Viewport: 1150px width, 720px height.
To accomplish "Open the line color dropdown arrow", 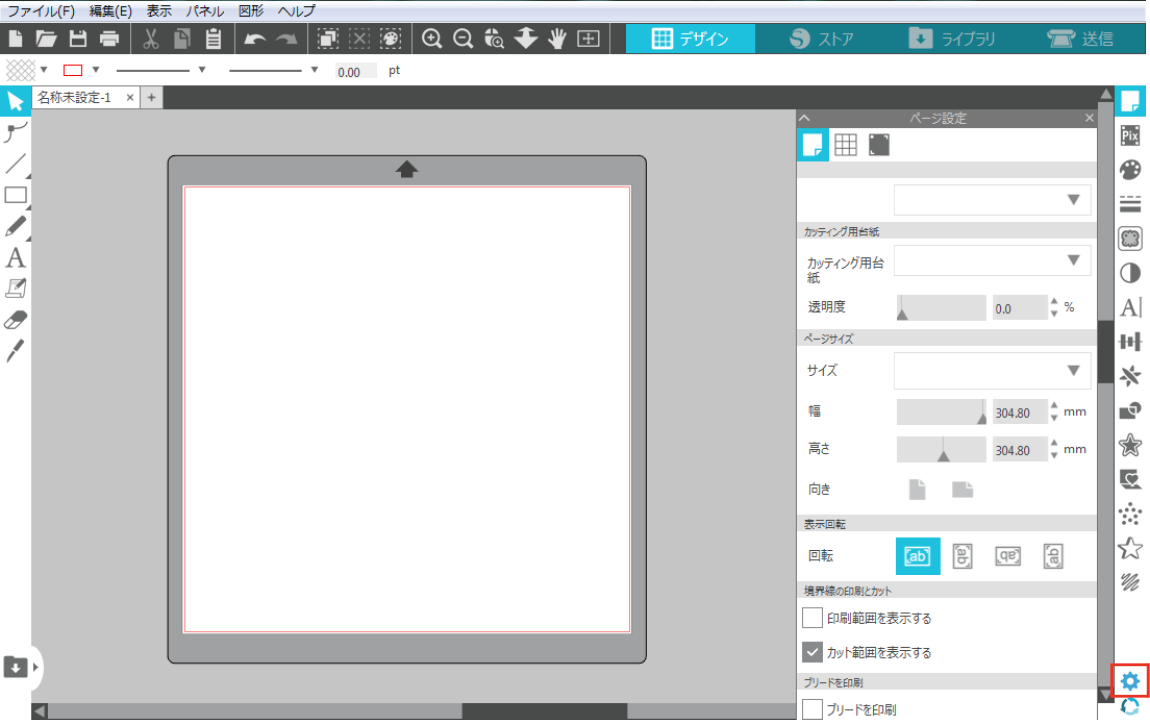I will tap(96, 70).
